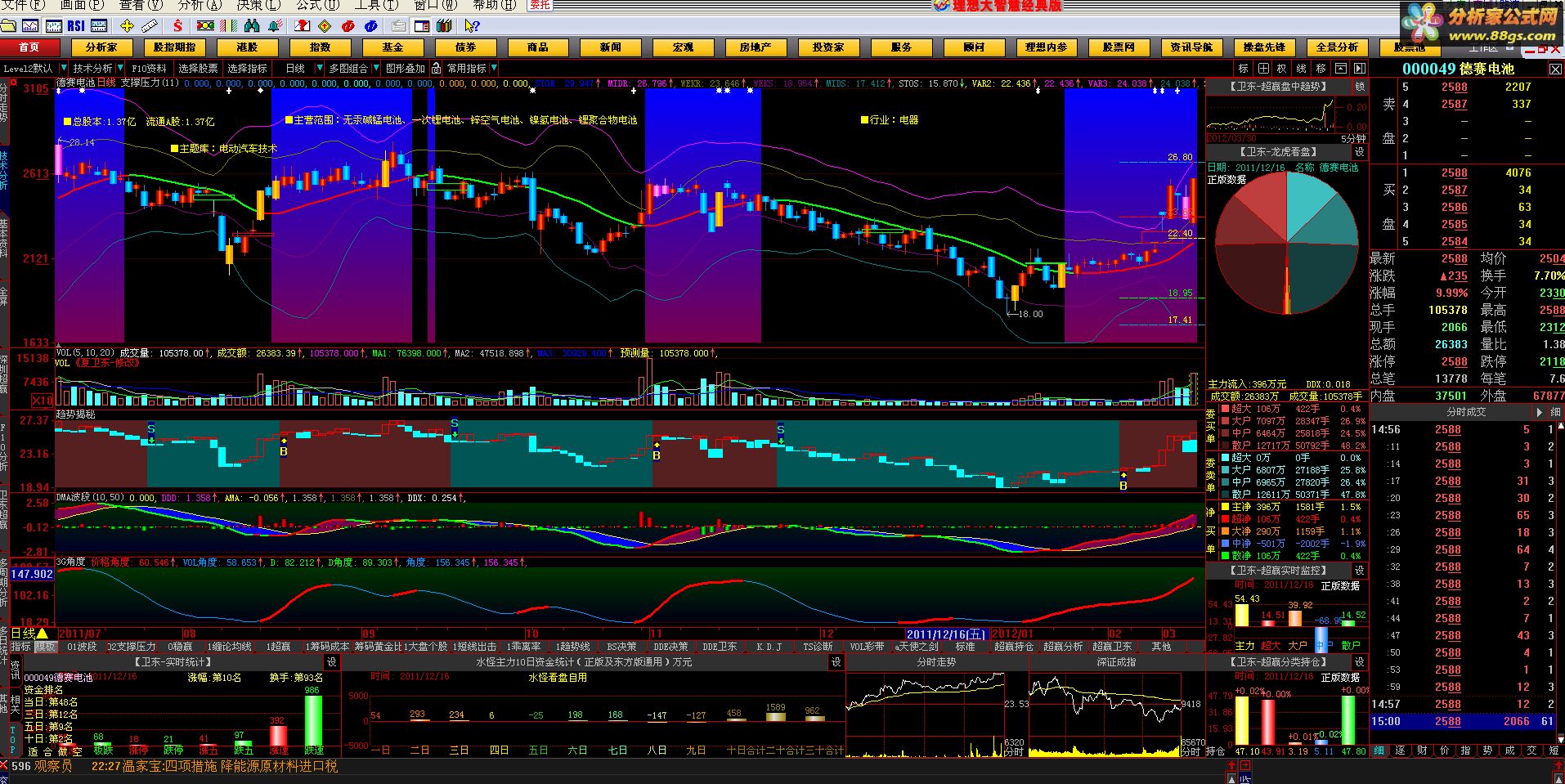Click 设 on 水怪主力10日资金统计 panel
1565x784 pixels.
[x=836, y=662]
